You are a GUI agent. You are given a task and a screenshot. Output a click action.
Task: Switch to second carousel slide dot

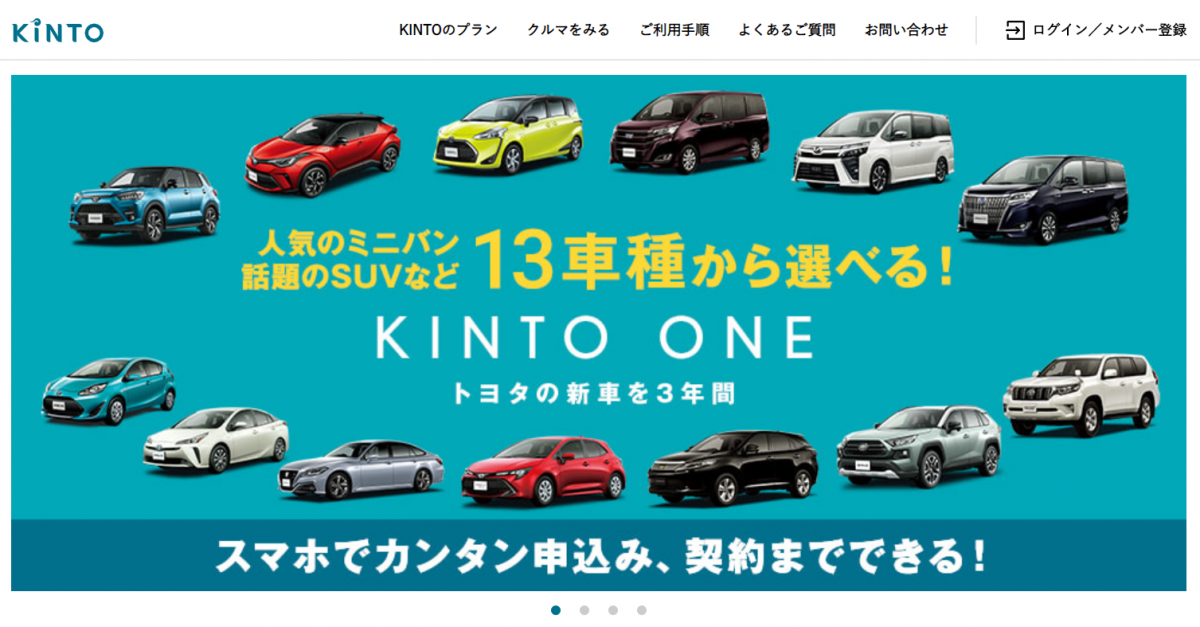[x=584, y=610]
